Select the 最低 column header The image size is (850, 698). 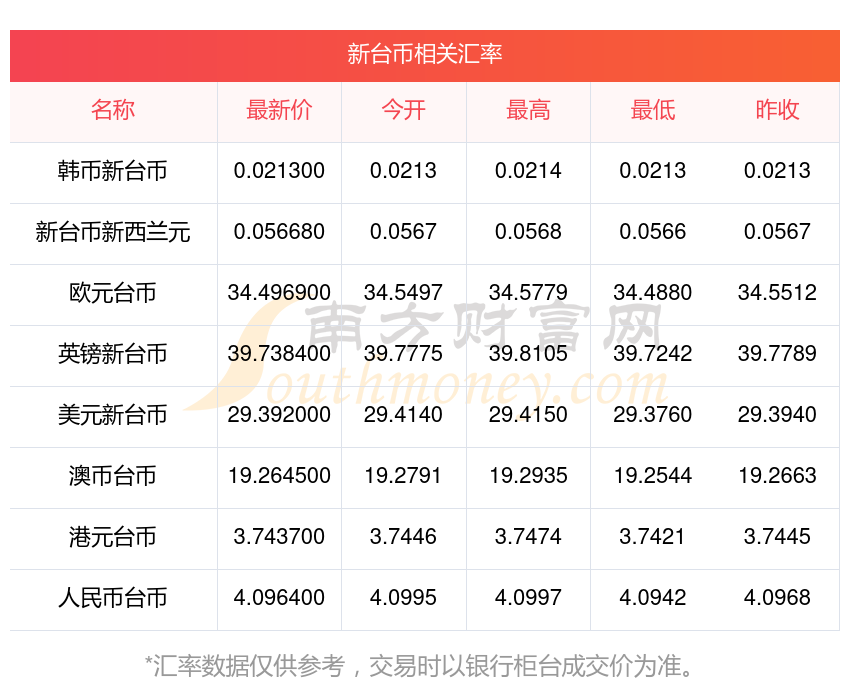pos(653,110)
